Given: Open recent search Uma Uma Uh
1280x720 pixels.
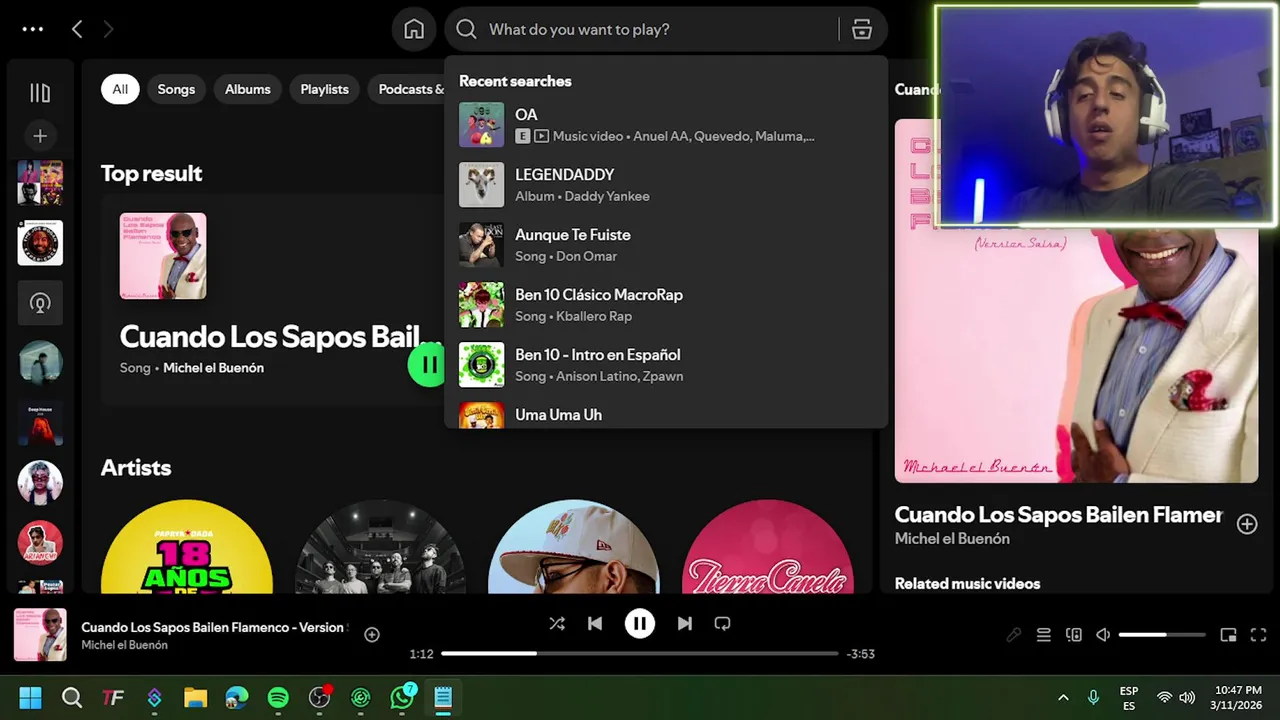Looking at the screenshot, I should (665, 413).
